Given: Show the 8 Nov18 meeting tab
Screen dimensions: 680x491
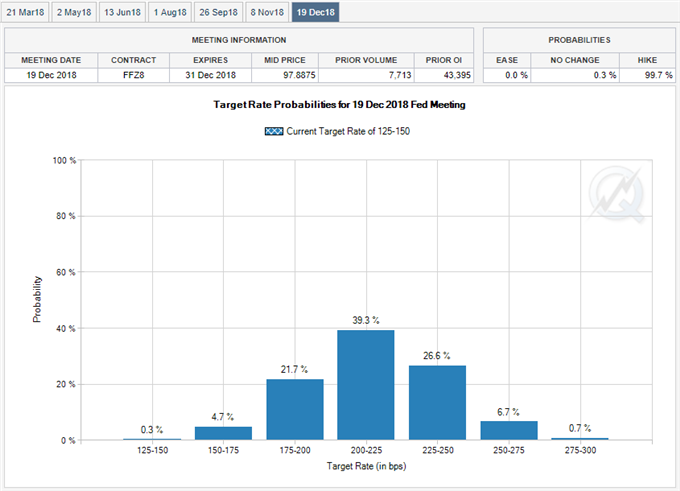Looking at the screenshot, I should 267,12.
